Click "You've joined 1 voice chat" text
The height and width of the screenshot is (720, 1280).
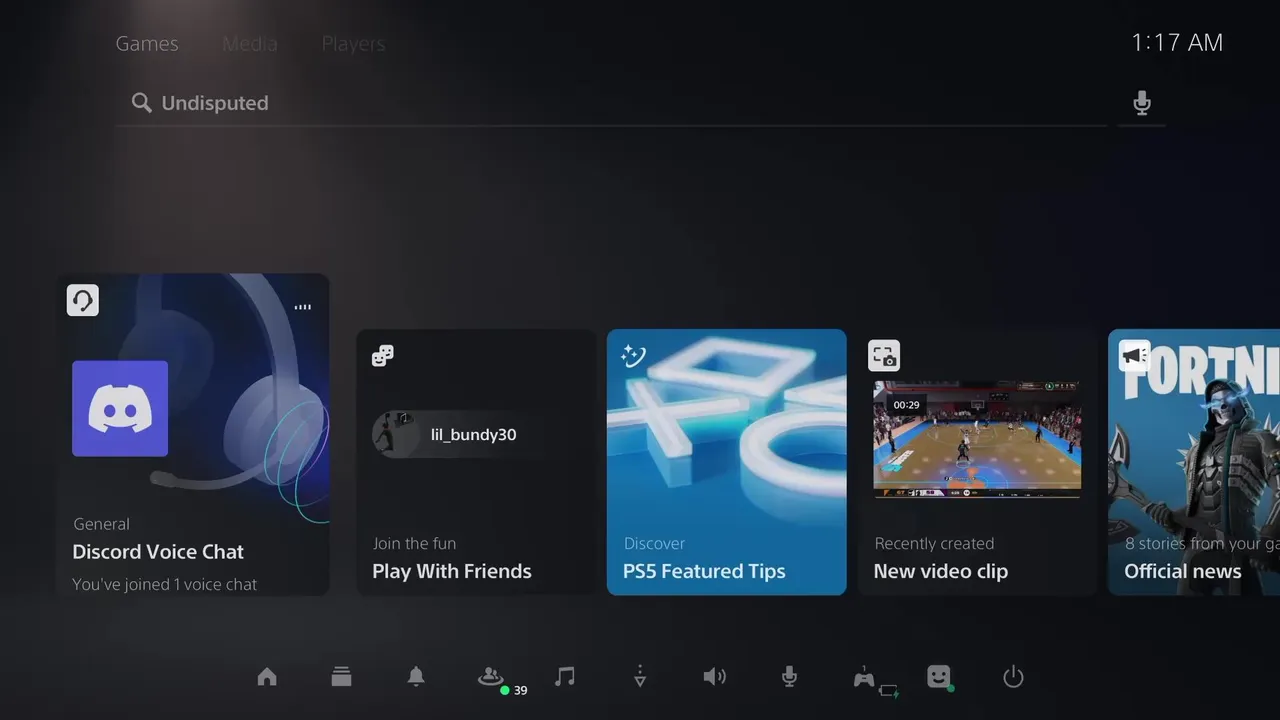coord(165,584)
